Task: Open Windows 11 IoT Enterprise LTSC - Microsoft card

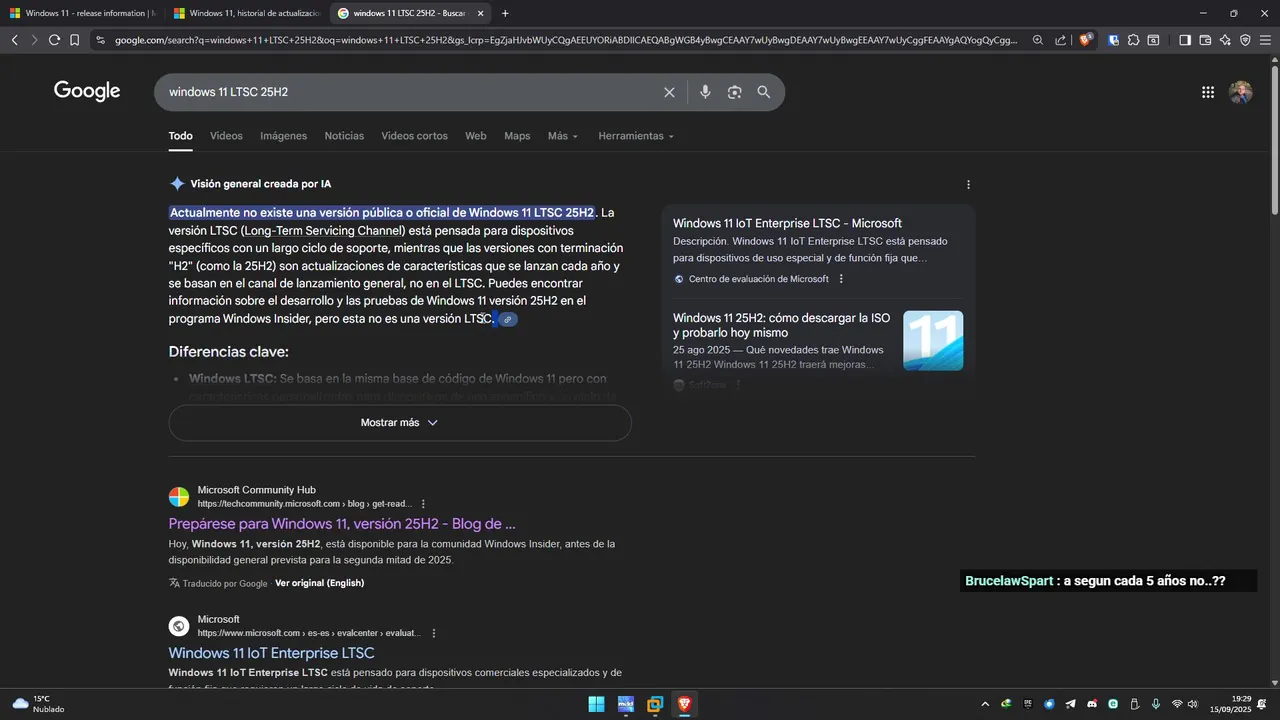Action: click(x=787, y=224)
